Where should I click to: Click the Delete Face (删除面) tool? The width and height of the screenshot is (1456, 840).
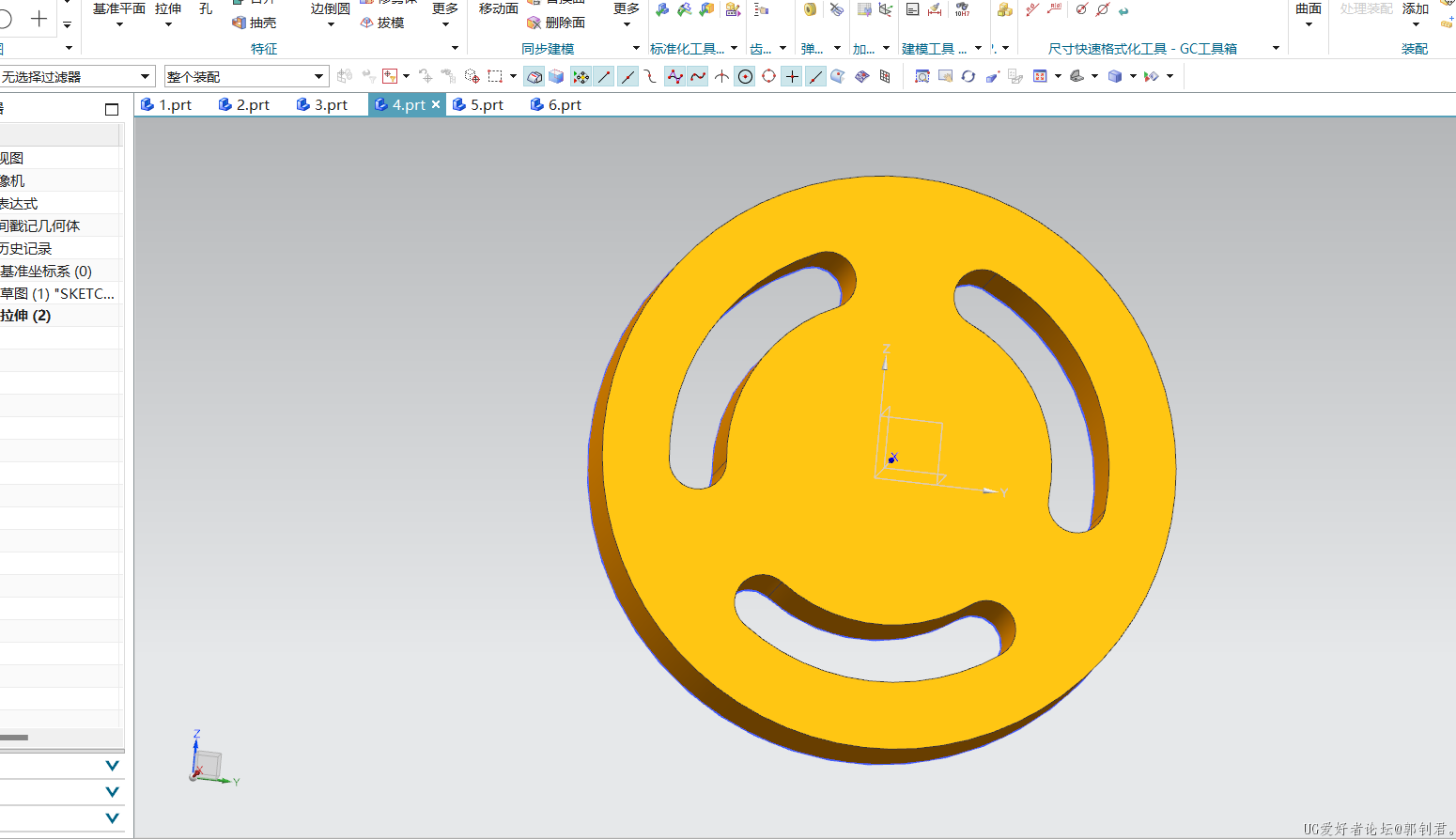click(x=556, y=23)
